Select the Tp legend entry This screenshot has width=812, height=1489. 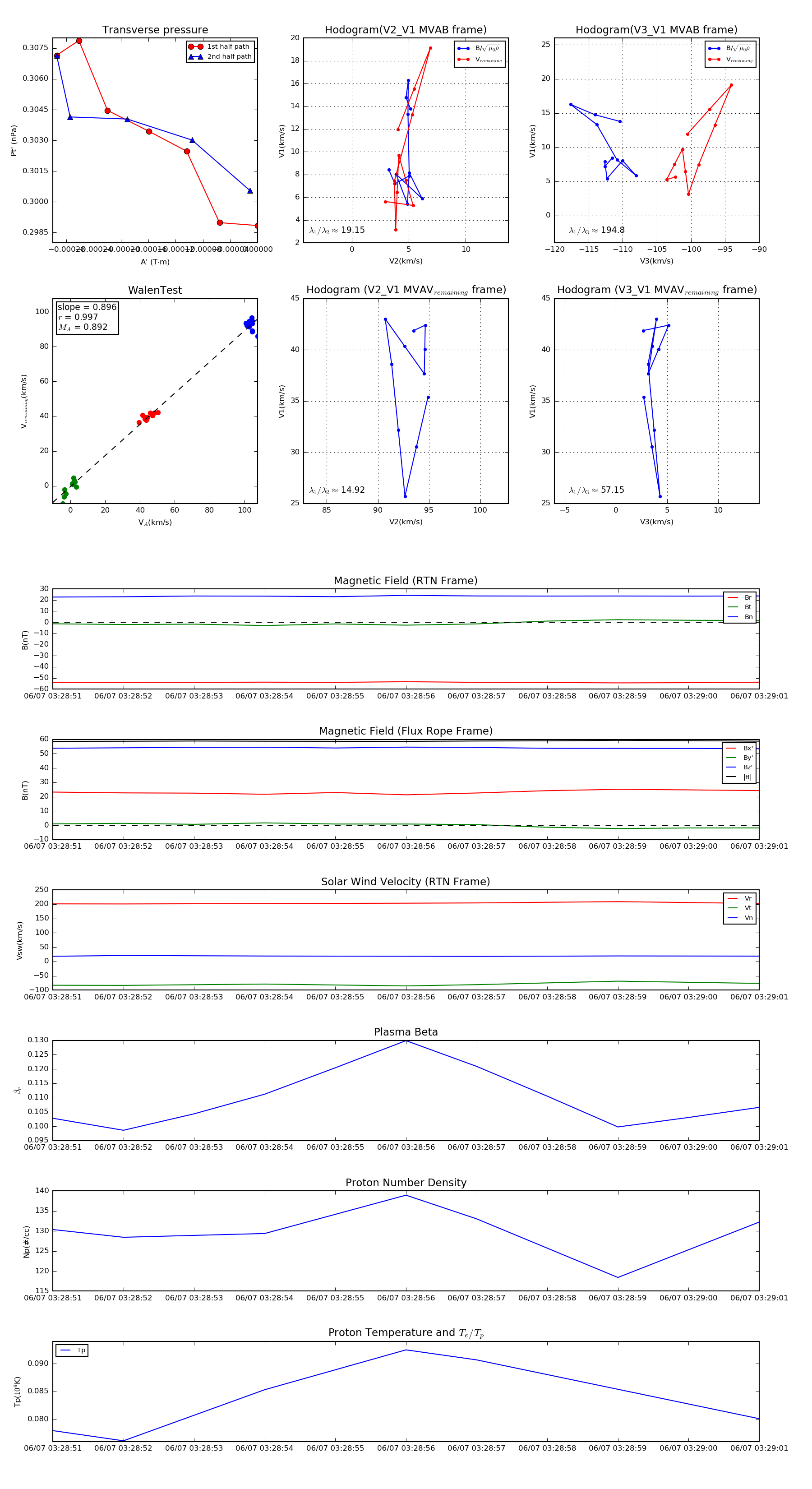click(72, 1350)
